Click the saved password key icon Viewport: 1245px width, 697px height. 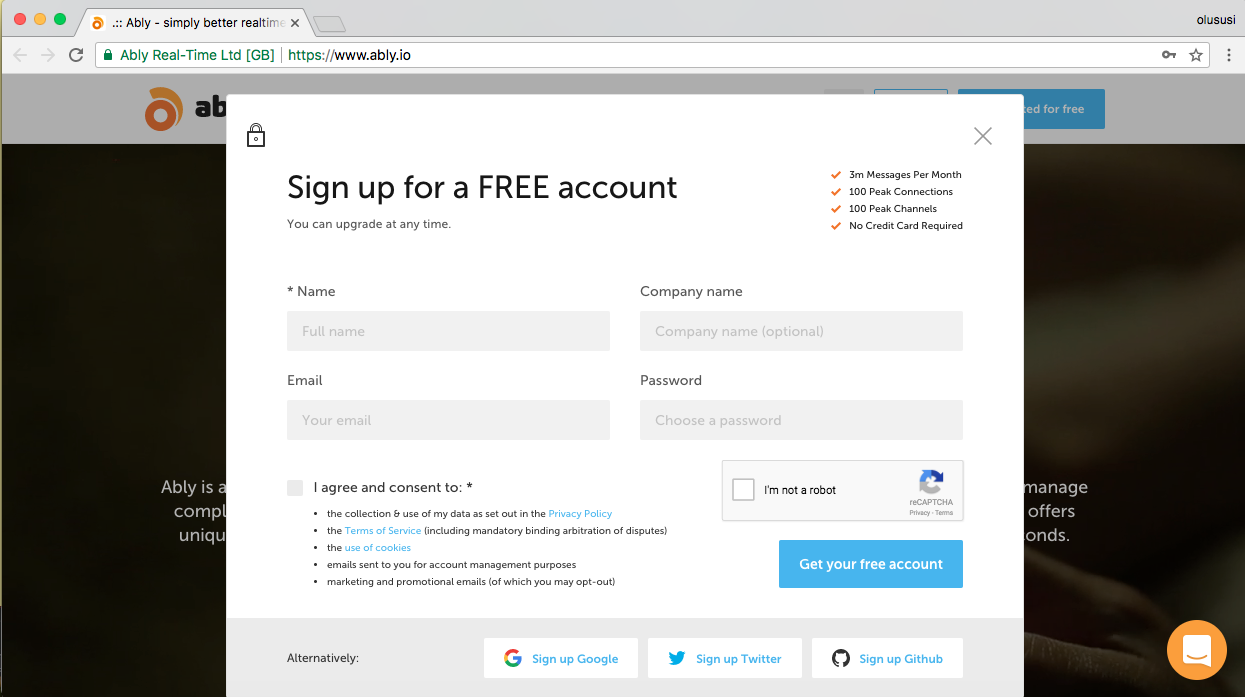(1168, 55)
